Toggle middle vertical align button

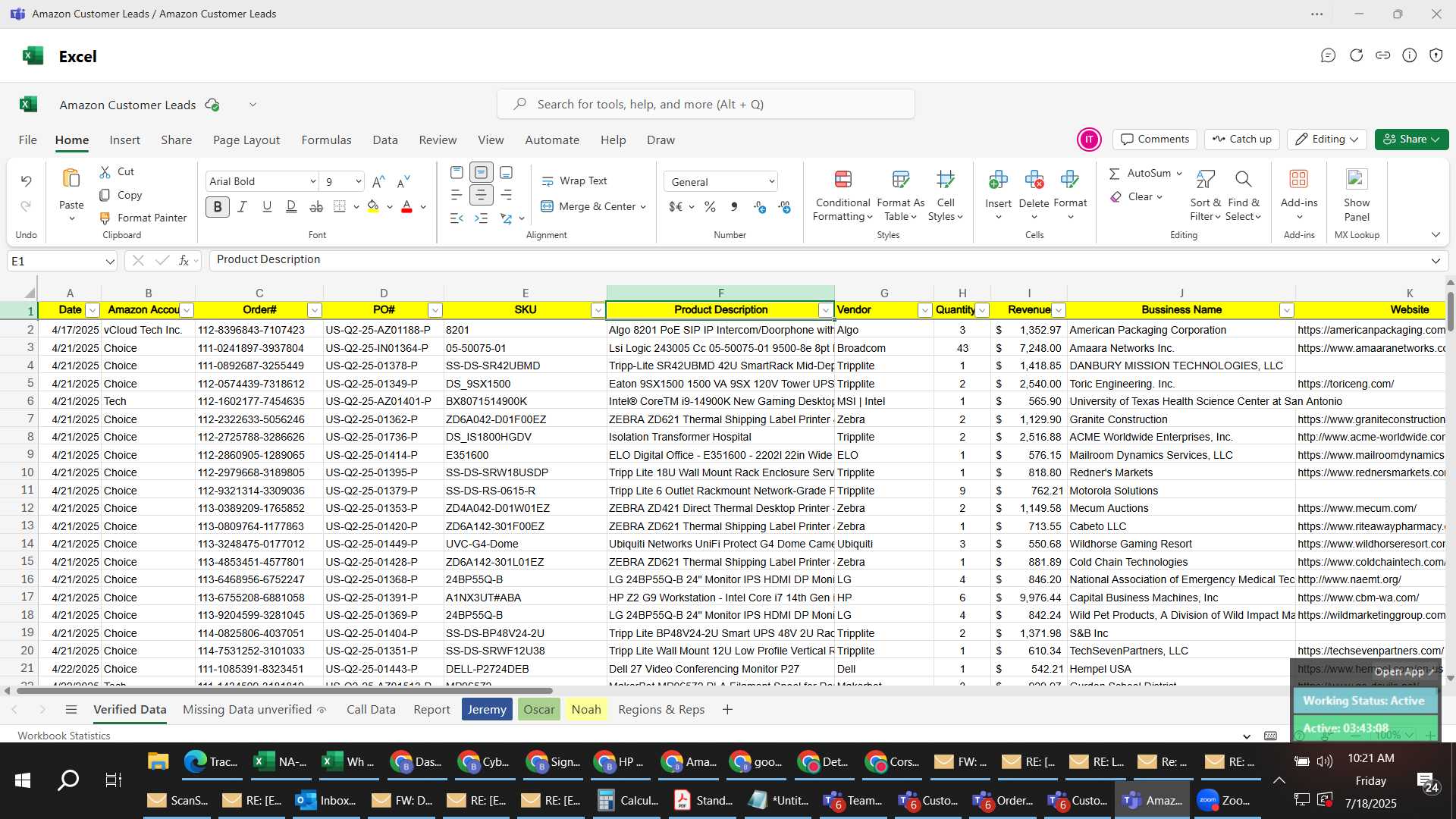(x=481, y=172)
